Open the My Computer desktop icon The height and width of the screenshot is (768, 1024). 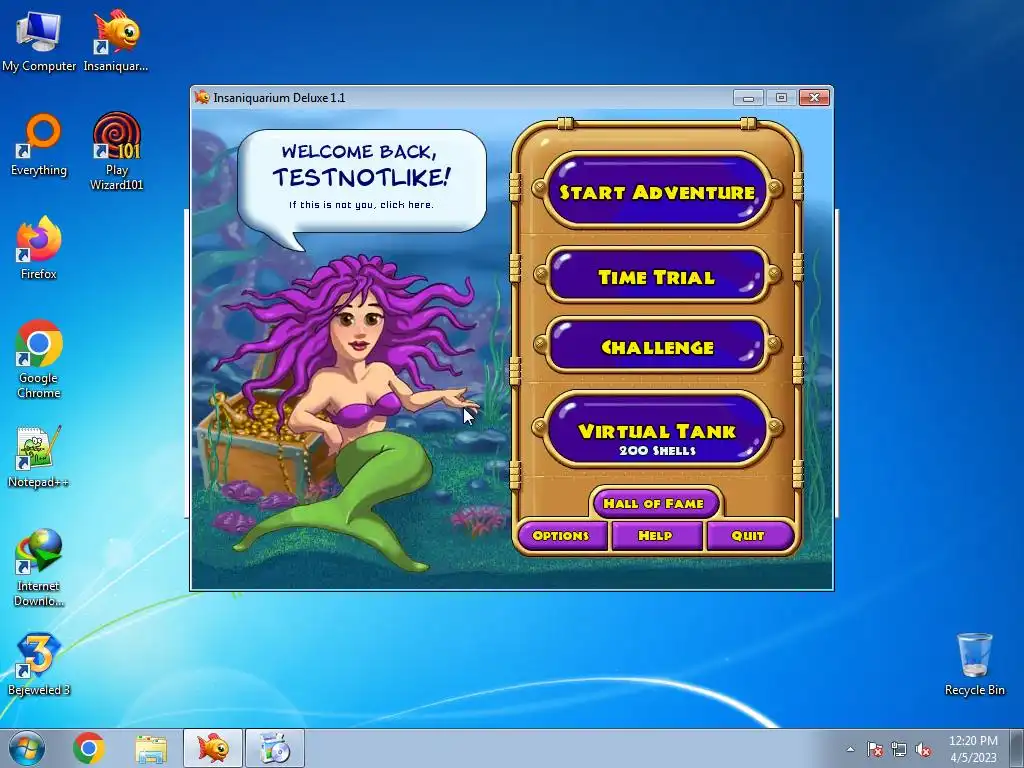click(x=39, y=40)
